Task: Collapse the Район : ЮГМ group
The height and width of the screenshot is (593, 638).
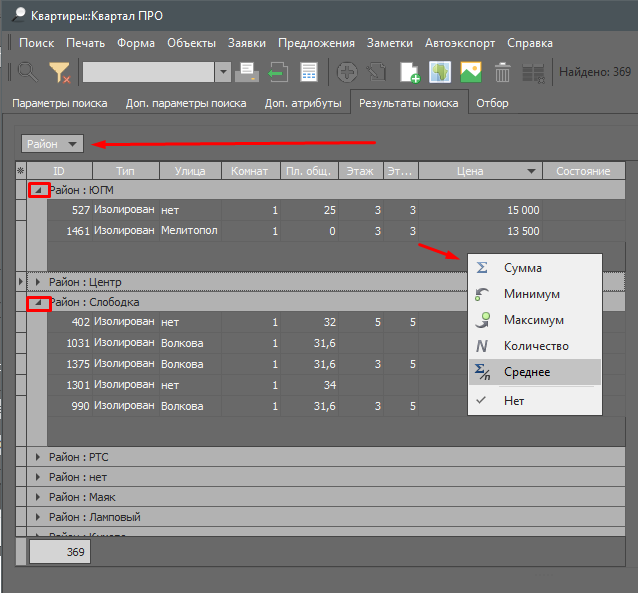Action: coord(38,189)
